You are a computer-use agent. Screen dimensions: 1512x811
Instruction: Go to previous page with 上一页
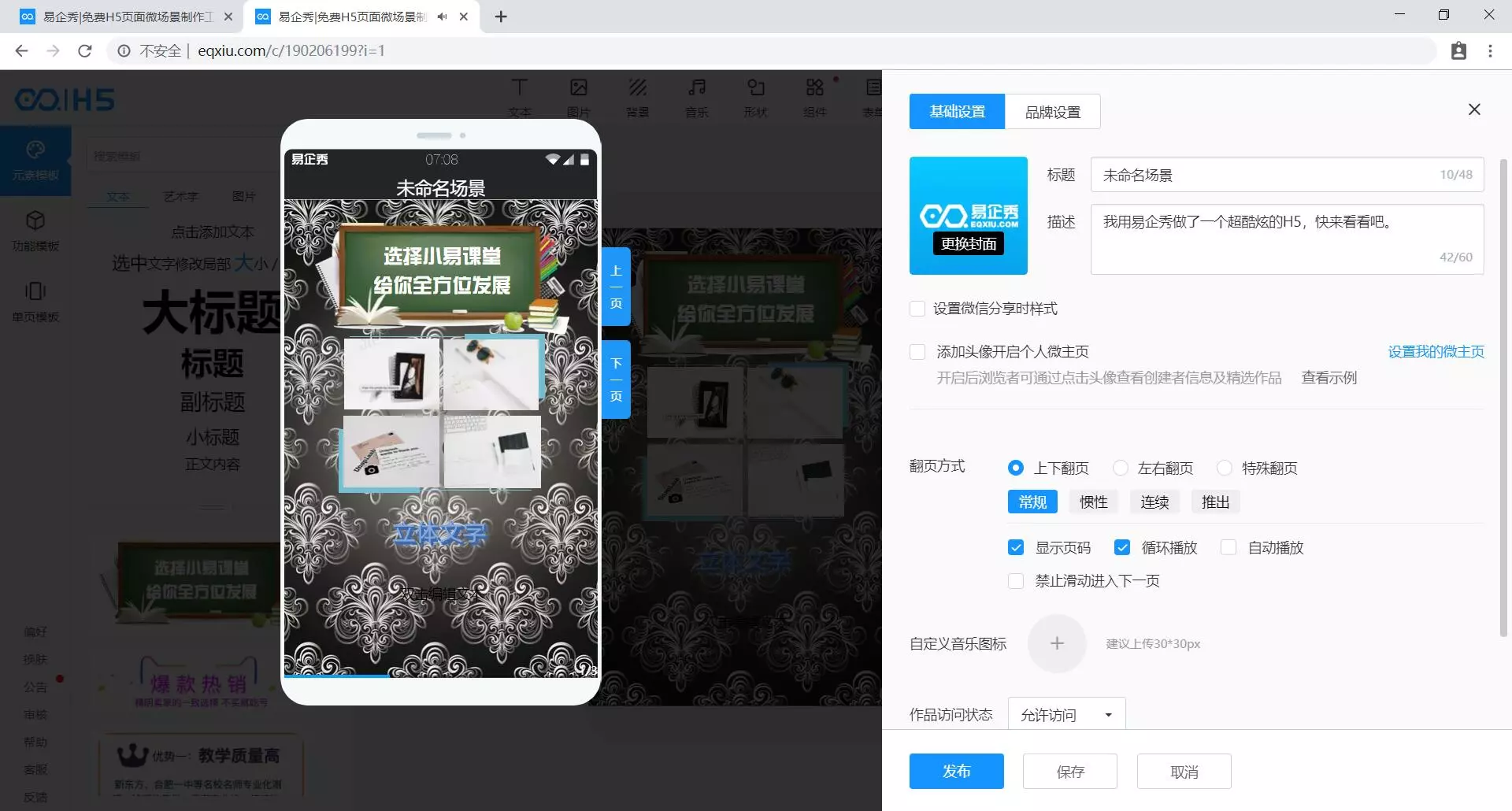click(x=616, y=287)
